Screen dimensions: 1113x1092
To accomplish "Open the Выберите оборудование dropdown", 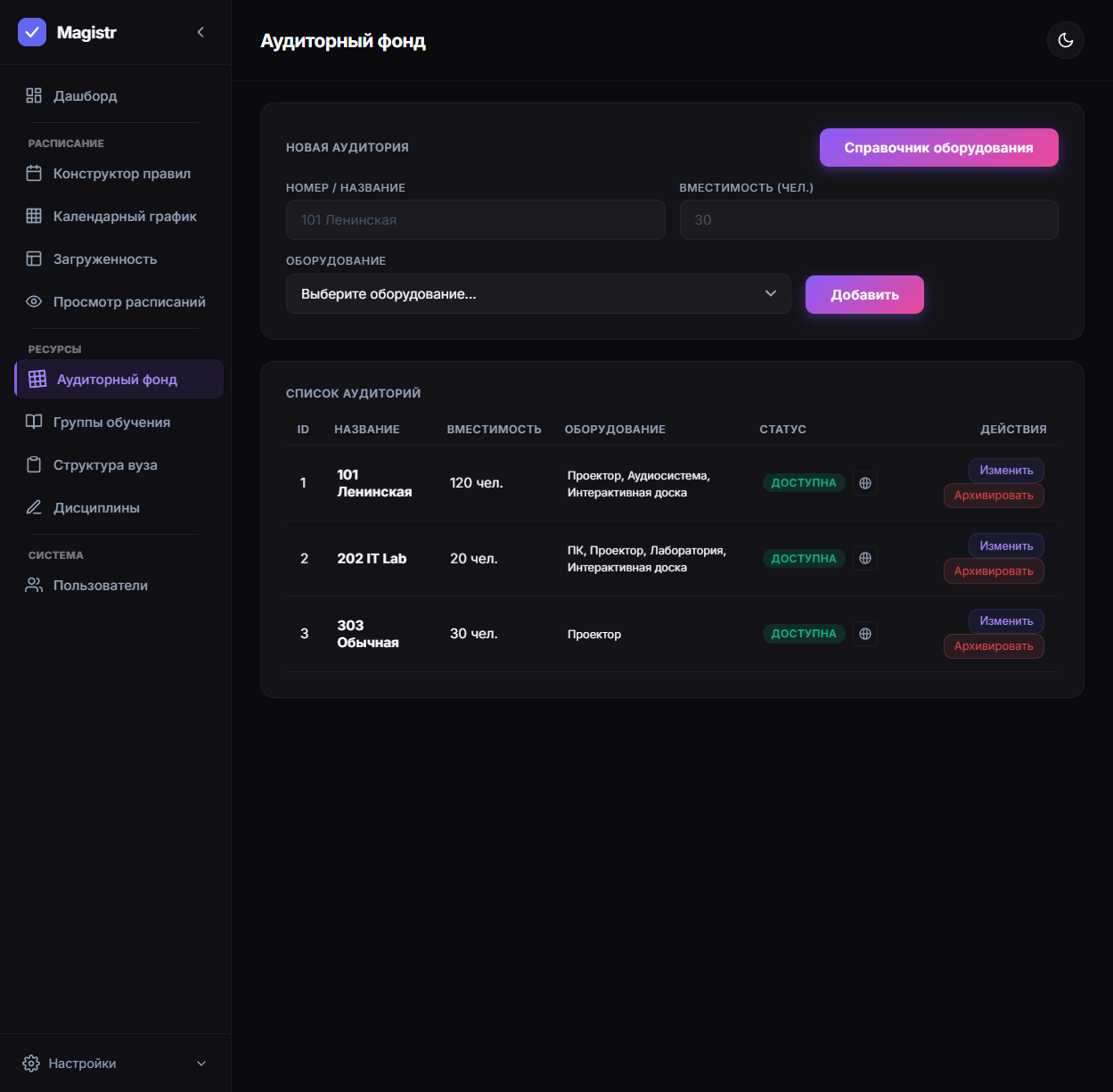I will pos(538,293).
